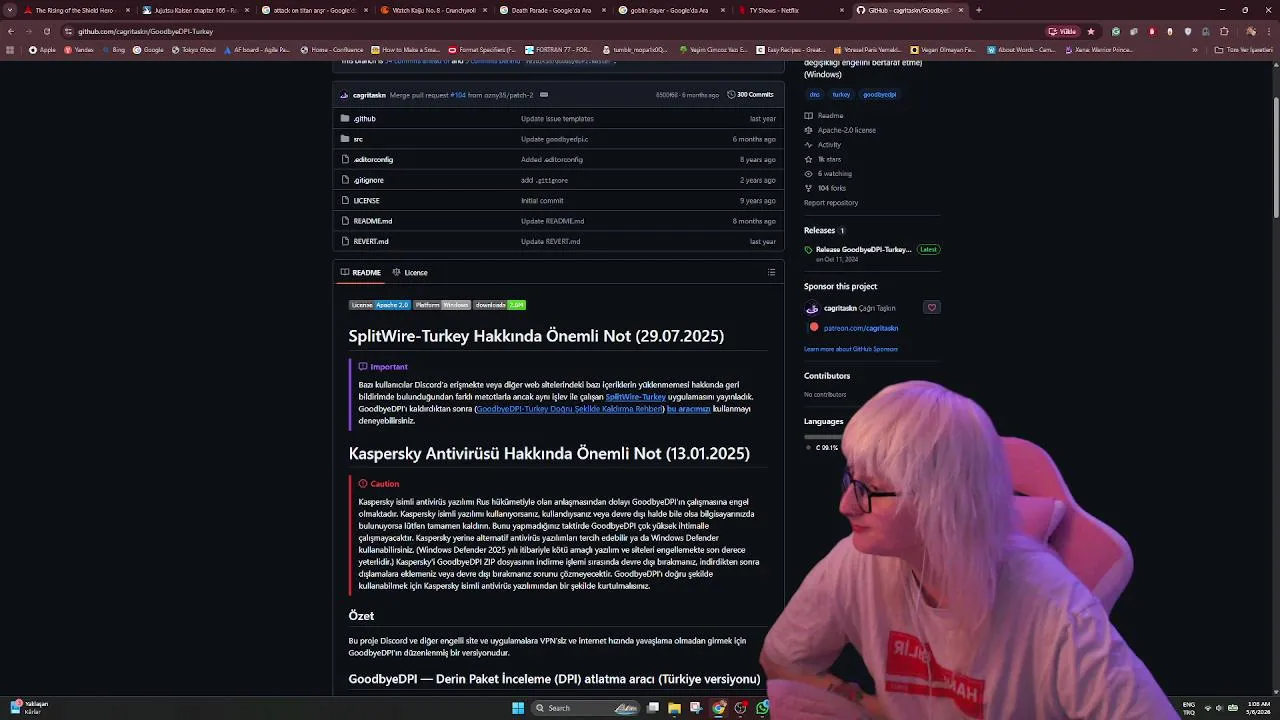Open the .editorconfig file
1280x720 pixels.
click(373, 159)
